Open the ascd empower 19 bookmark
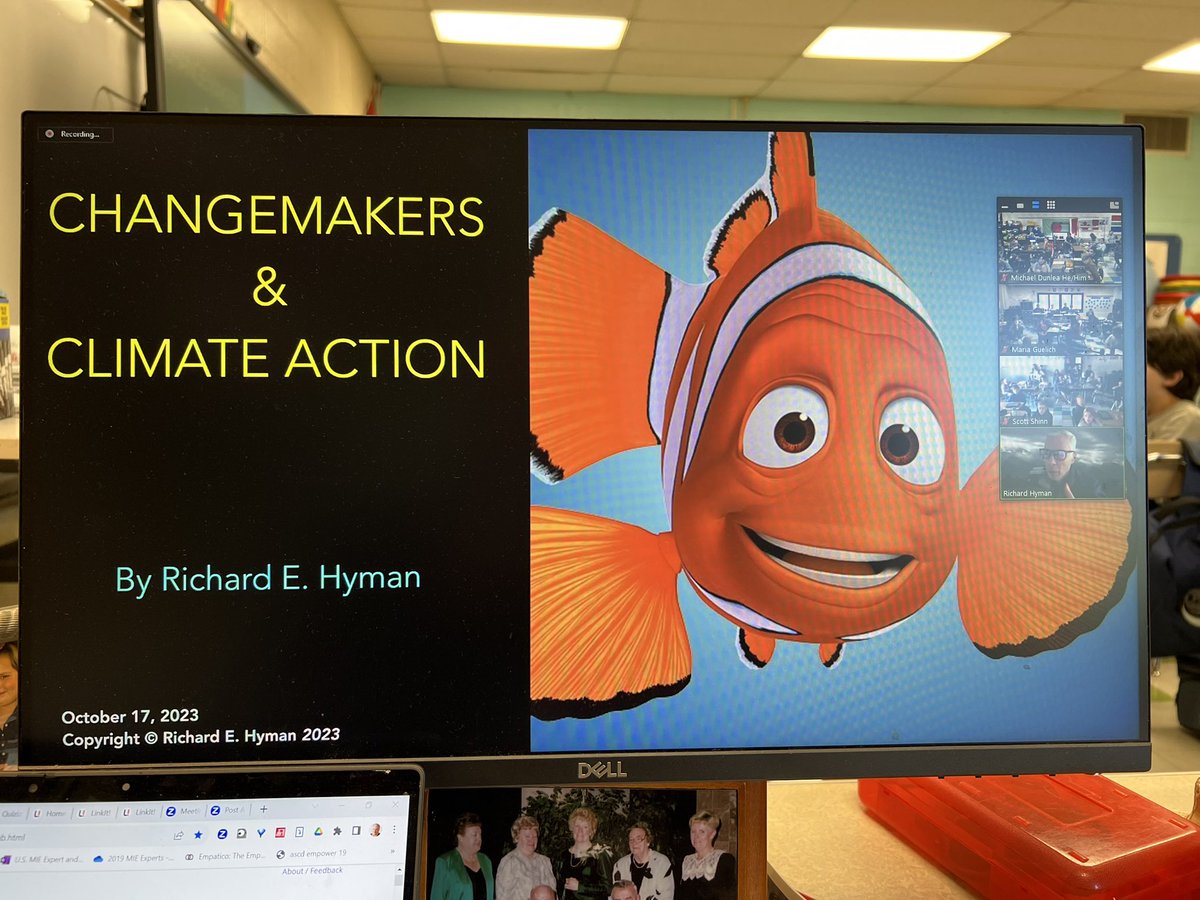The width and height of the screenshot is (1200, 900). coord(311,854)
